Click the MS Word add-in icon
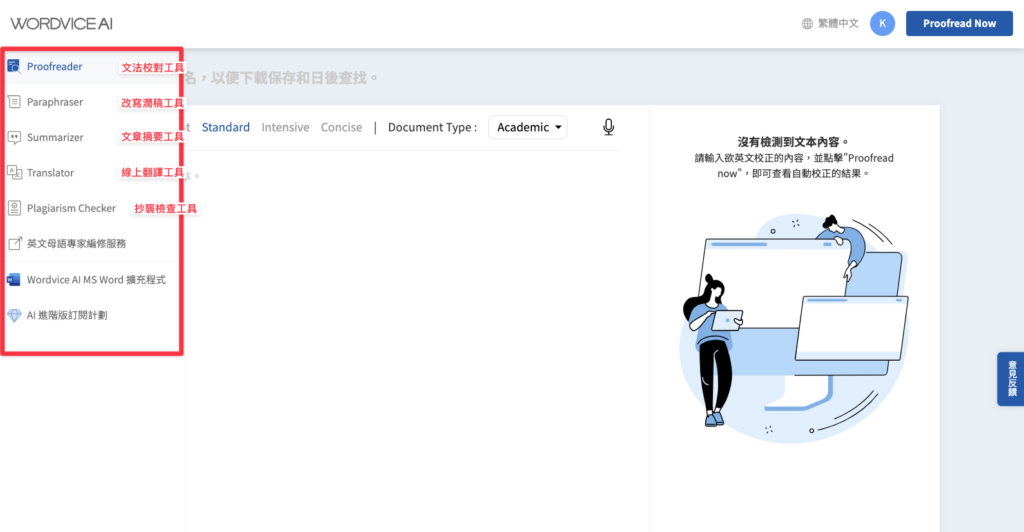 pos(14,279)
